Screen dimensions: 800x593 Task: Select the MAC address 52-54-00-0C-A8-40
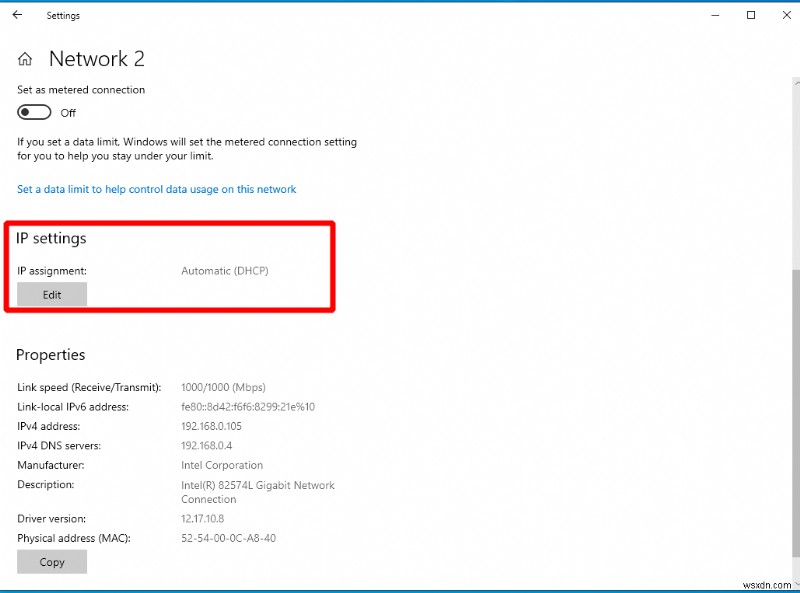[x=227, y=537]
